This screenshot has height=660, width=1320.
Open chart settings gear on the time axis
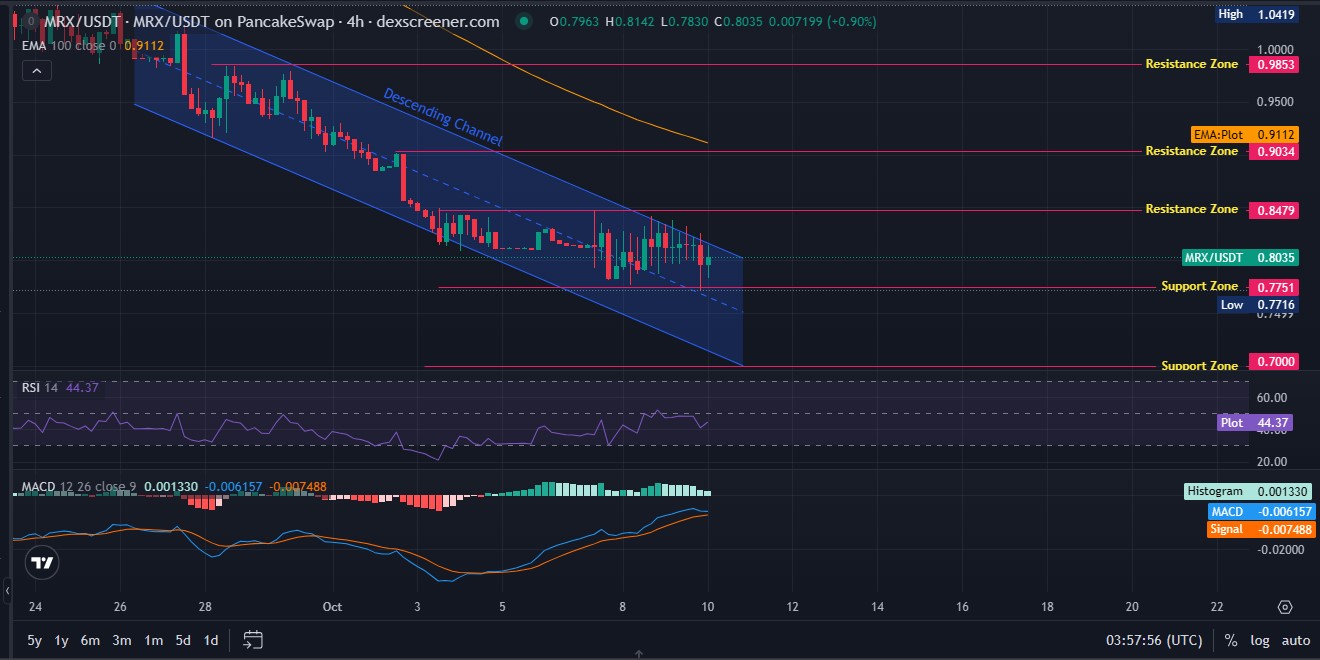[1285, 607]
